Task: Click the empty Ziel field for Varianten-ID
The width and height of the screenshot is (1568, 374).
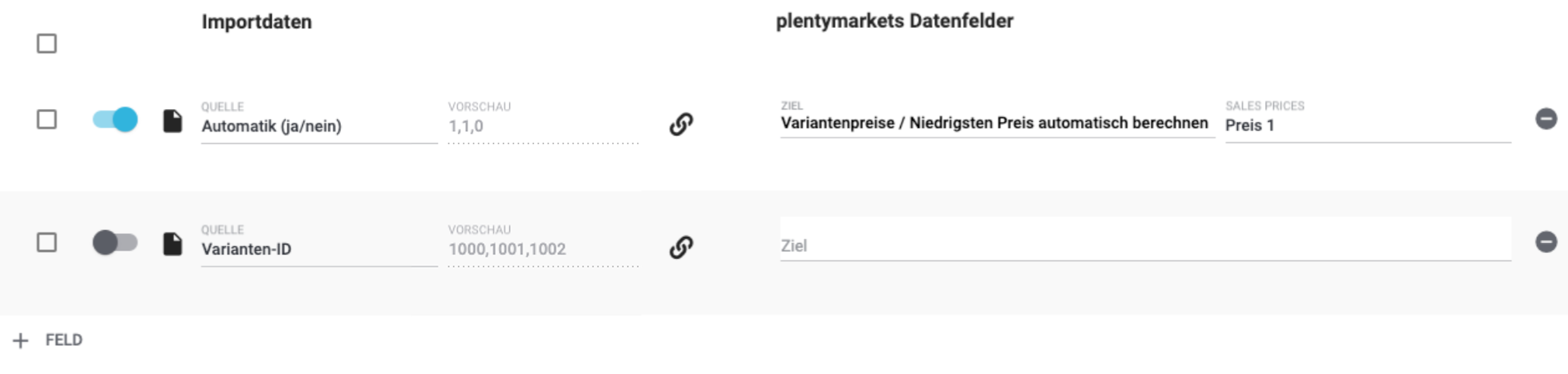Action: click(1144, 245)
